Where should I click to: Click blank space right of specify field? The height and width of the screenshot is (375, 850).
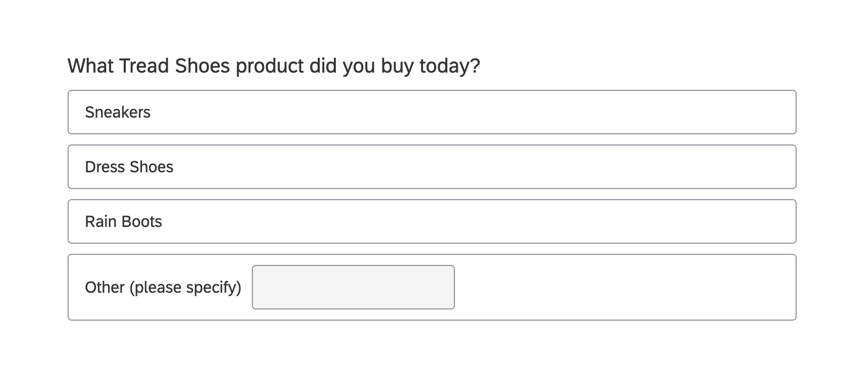tap(623, 287)
